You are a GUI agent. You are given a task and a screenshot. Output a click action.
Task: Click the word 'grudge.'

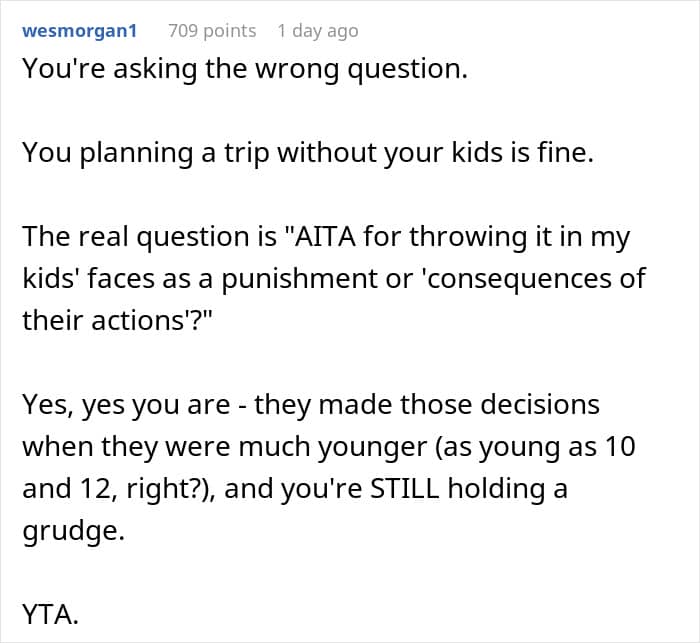[x=73, y=531]
